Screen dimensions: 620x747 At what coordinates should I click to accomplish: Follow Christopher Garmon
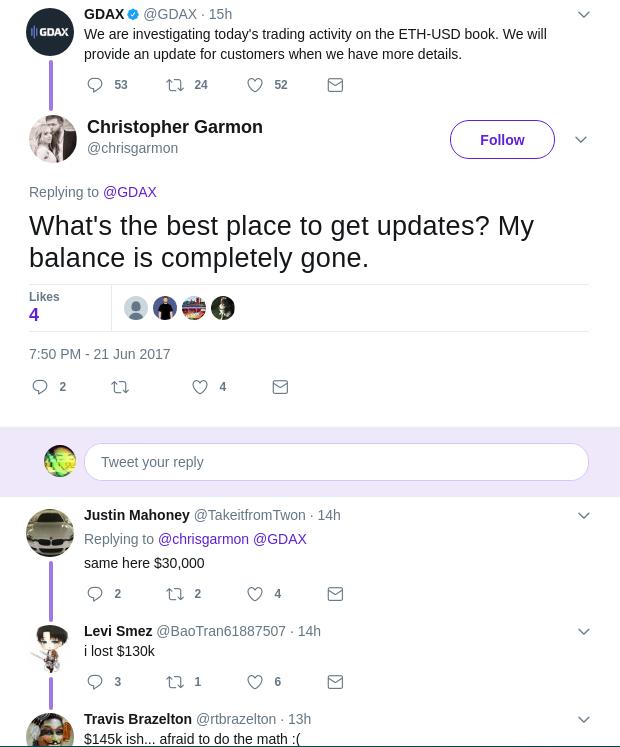[x=502, y=140]
